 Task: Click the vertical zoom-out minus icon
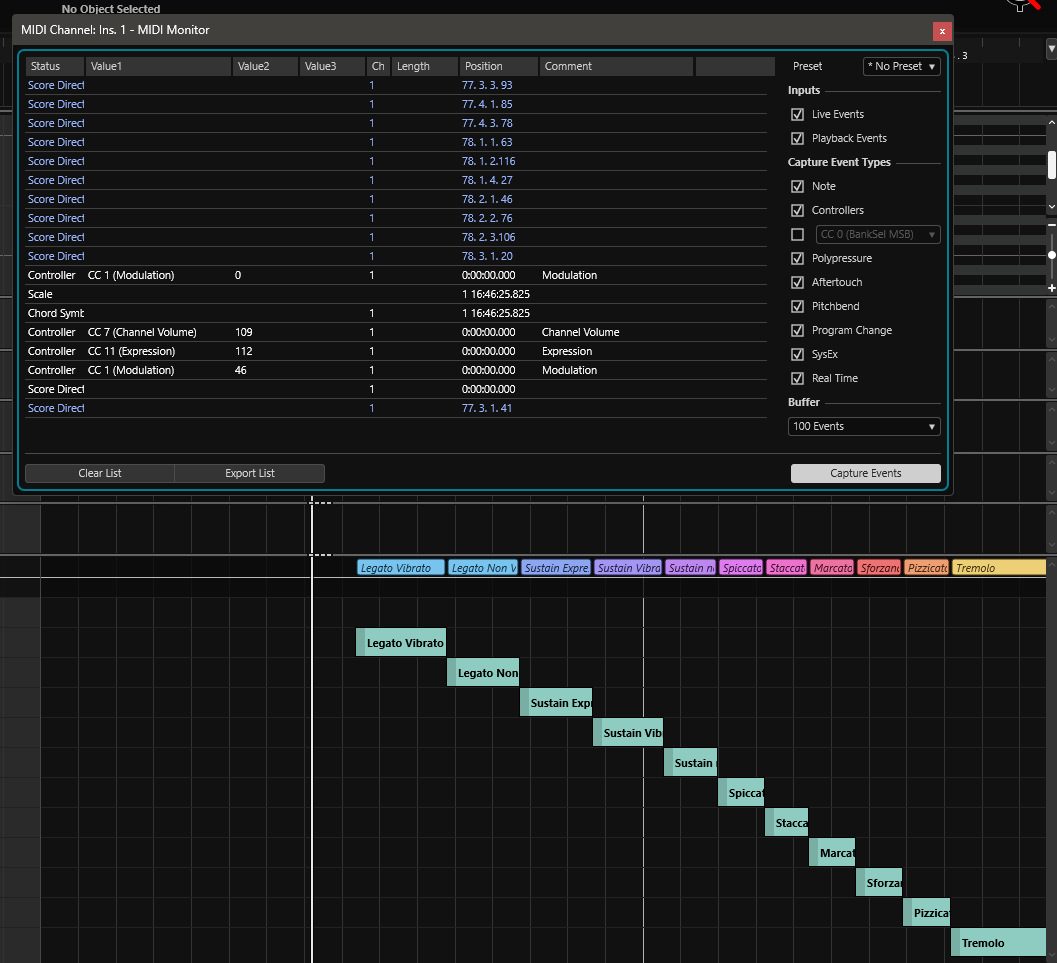(1051, 226)
